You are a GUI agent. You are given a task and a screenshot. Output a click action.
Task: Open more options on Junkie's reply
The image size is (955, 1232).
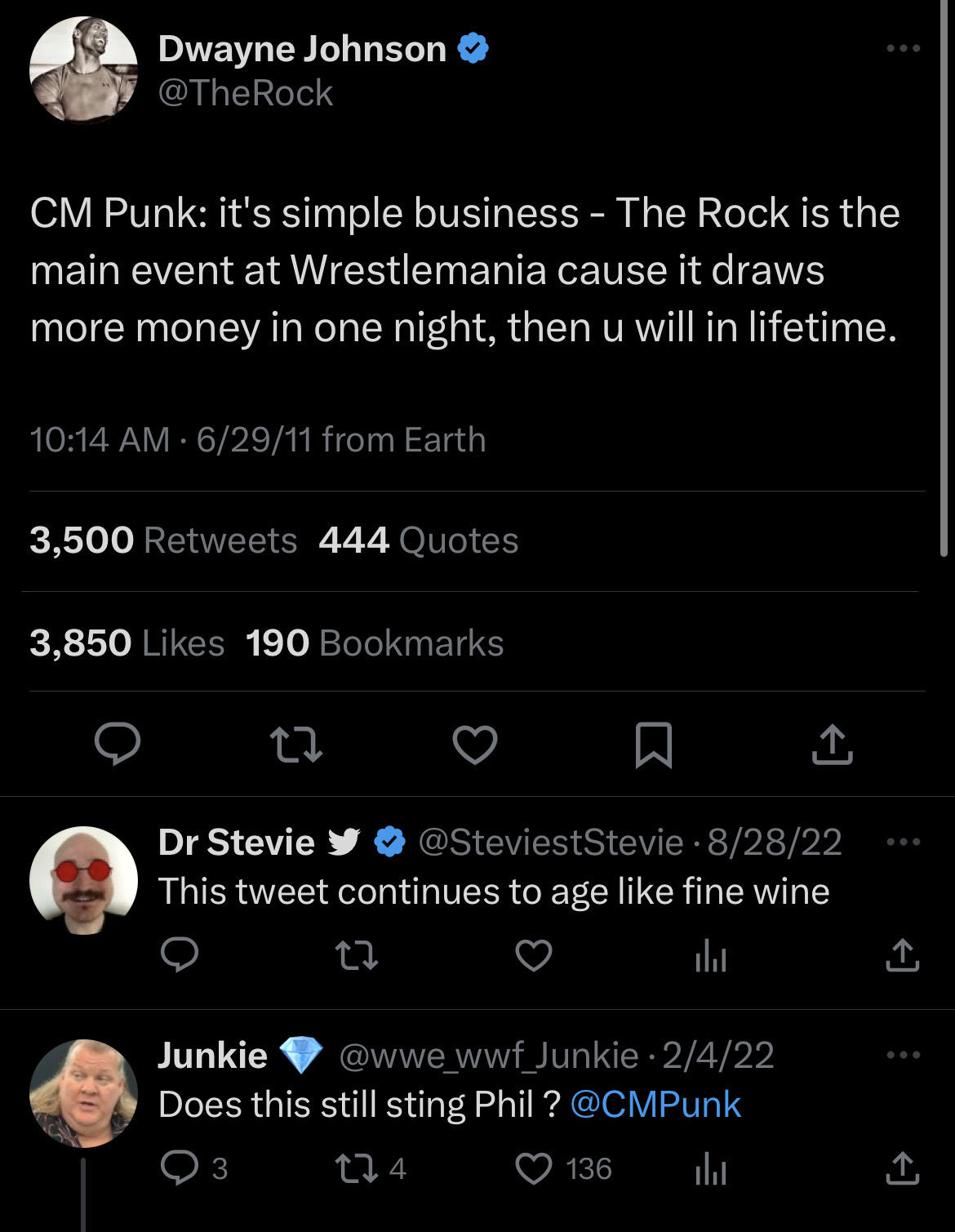click(x=904, y=1055)
